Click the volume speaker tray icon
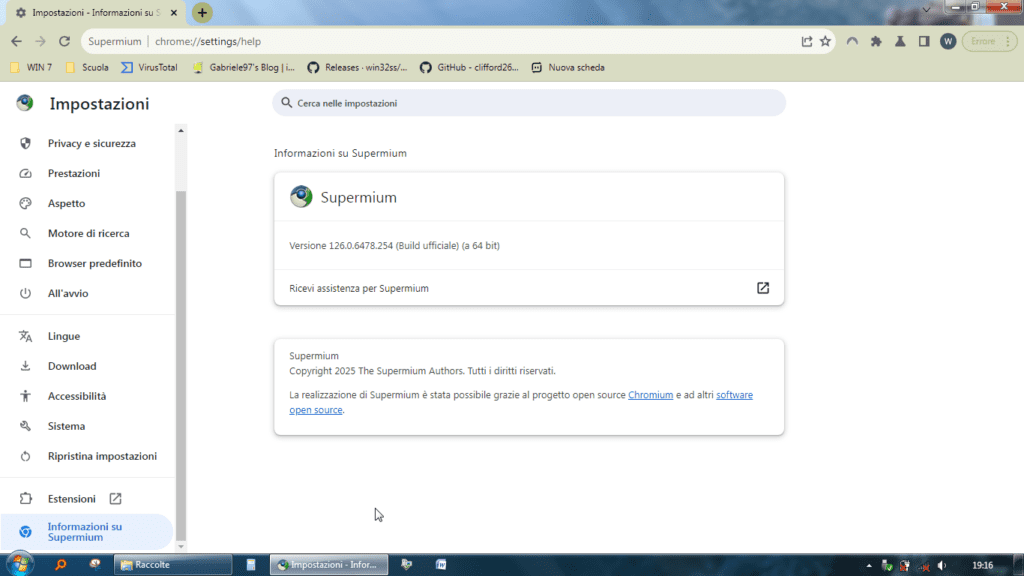The image size is (1024, 576). (942, 566)
